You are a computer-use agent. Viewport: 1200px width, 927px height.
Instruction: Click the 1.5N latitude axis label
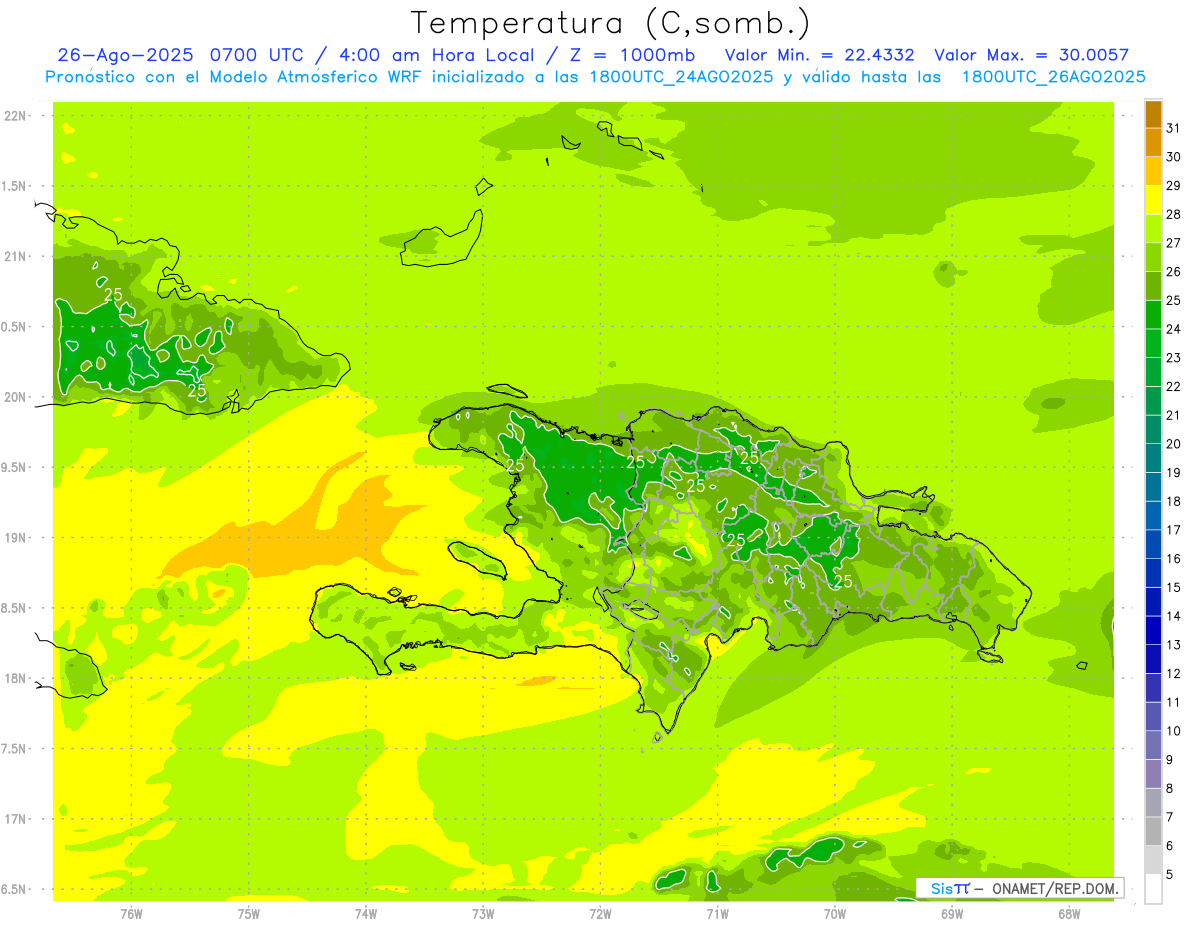(x=16, y=186)
